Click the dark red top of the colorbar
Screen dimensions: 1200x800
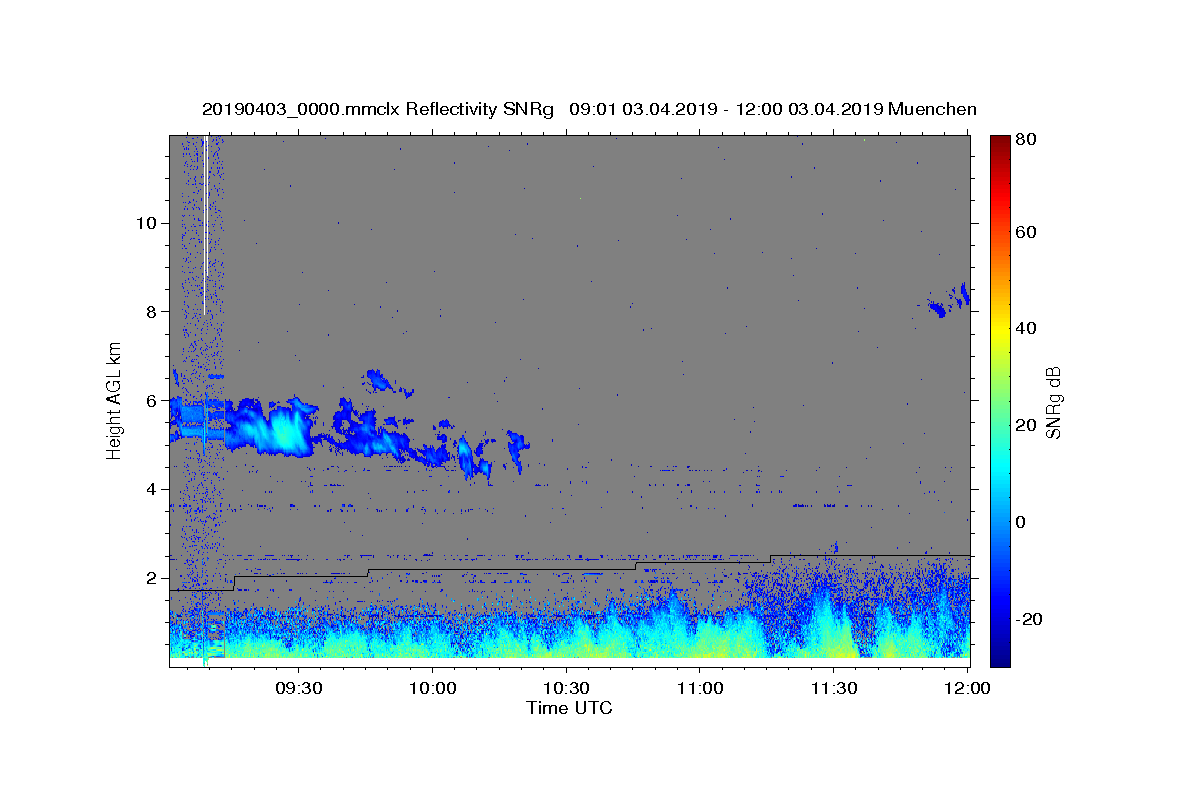tap(1000, 142)
